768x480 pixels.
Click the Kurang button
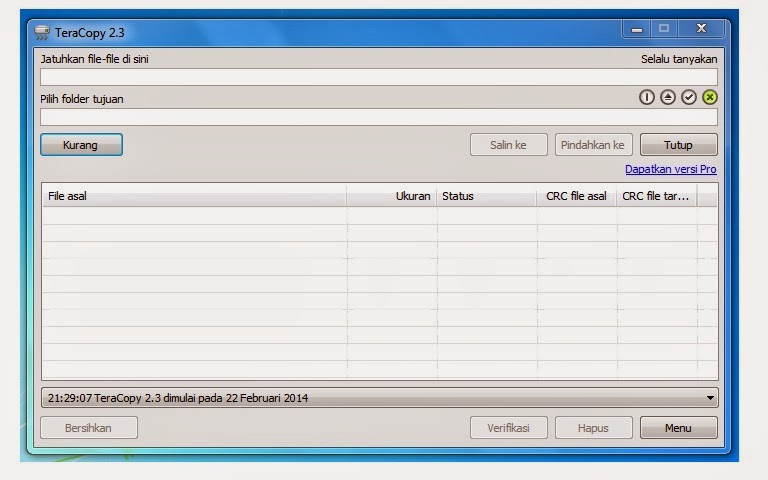[81, 145]
